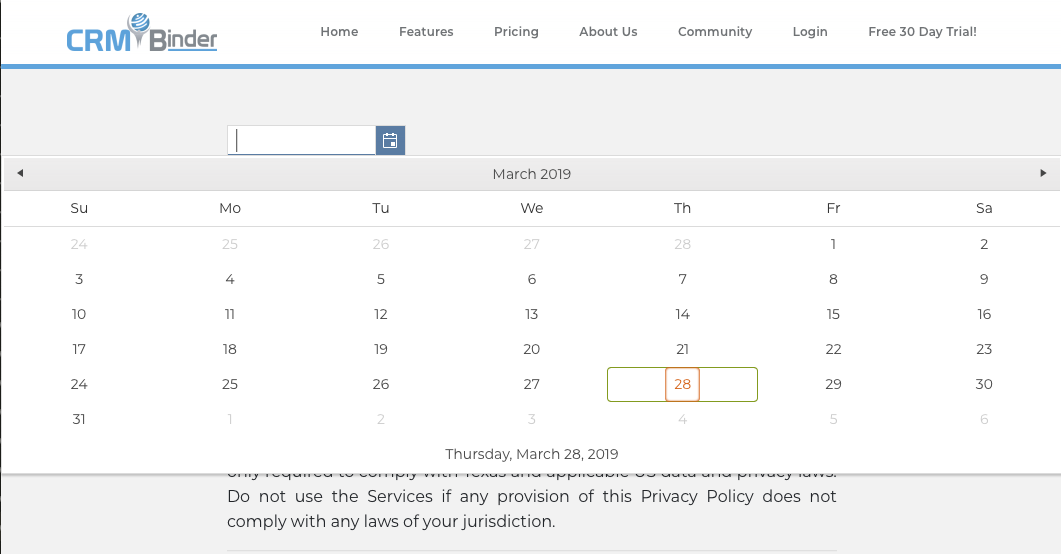Open the Features menu item
The height and width of the screenshot is (554, 1061).
click(x=426, y=32)
